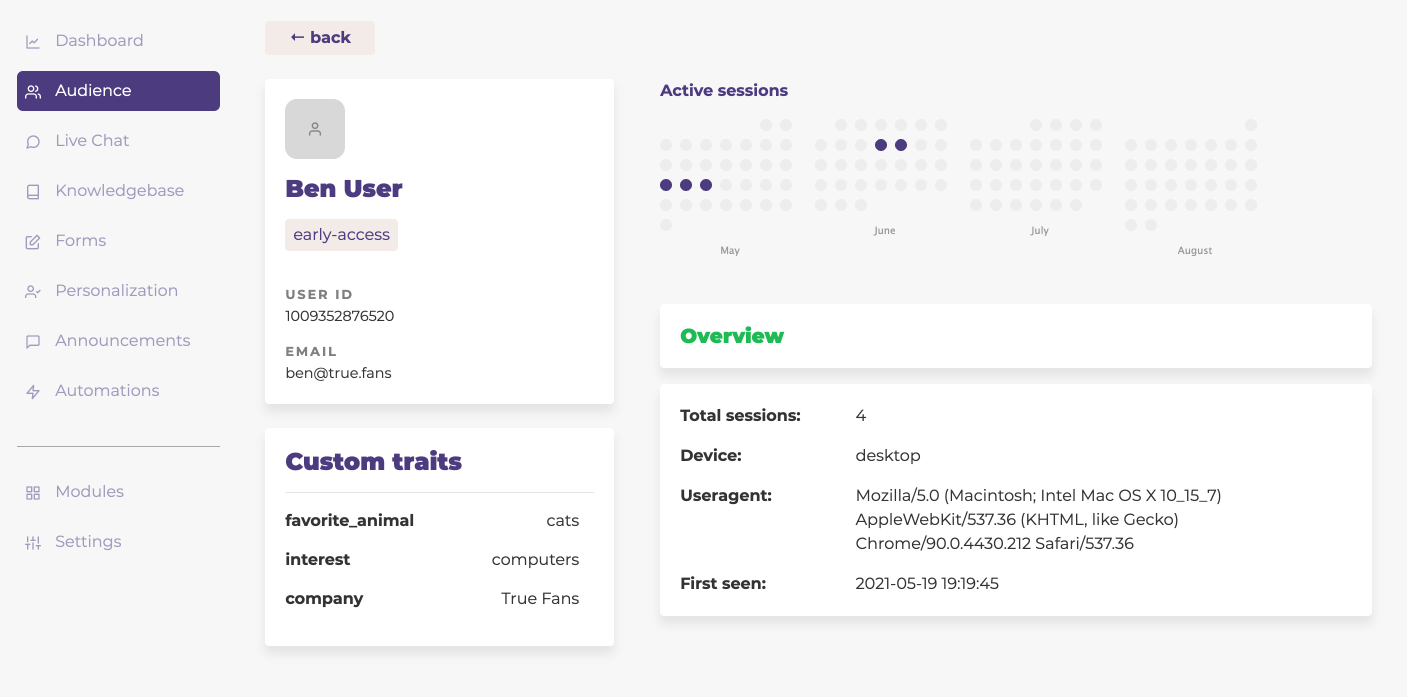This screenshot has width=1407, height=697.
Task: Navigate to Automations
Action: [x=107, y=391]
